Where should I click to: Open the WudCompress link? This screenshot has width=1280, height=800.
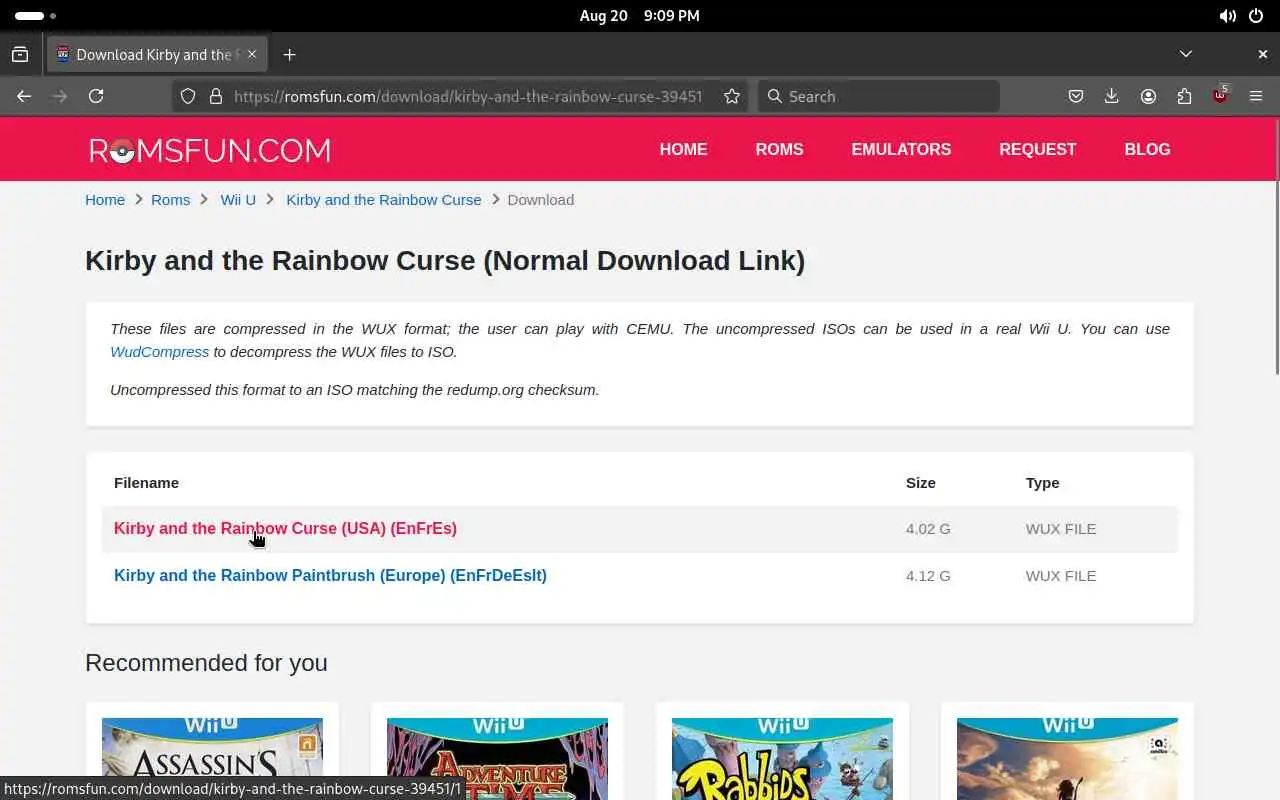(x=159, y=352)
